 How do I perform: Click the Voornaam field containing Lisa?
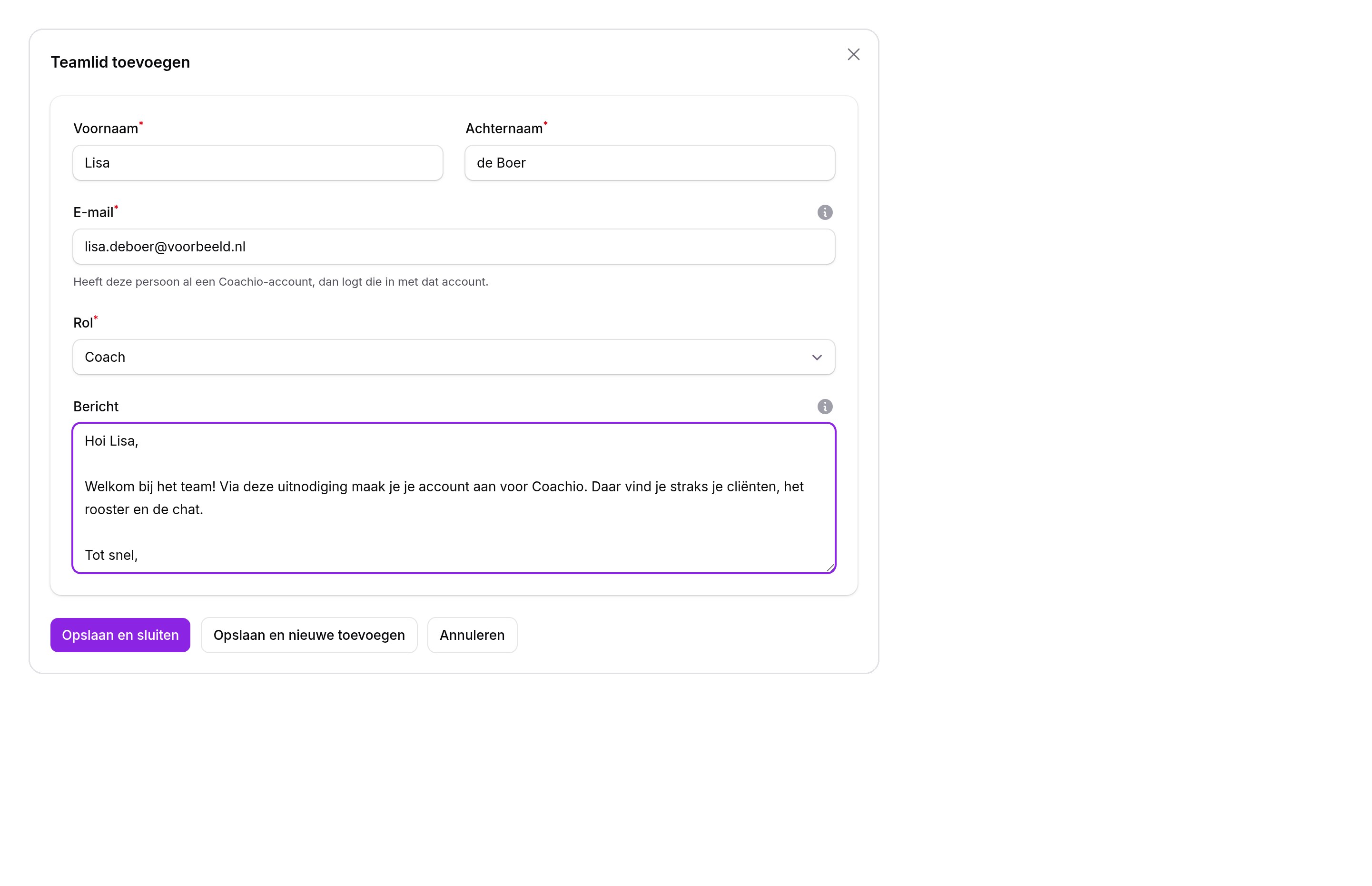coord(257,163)
